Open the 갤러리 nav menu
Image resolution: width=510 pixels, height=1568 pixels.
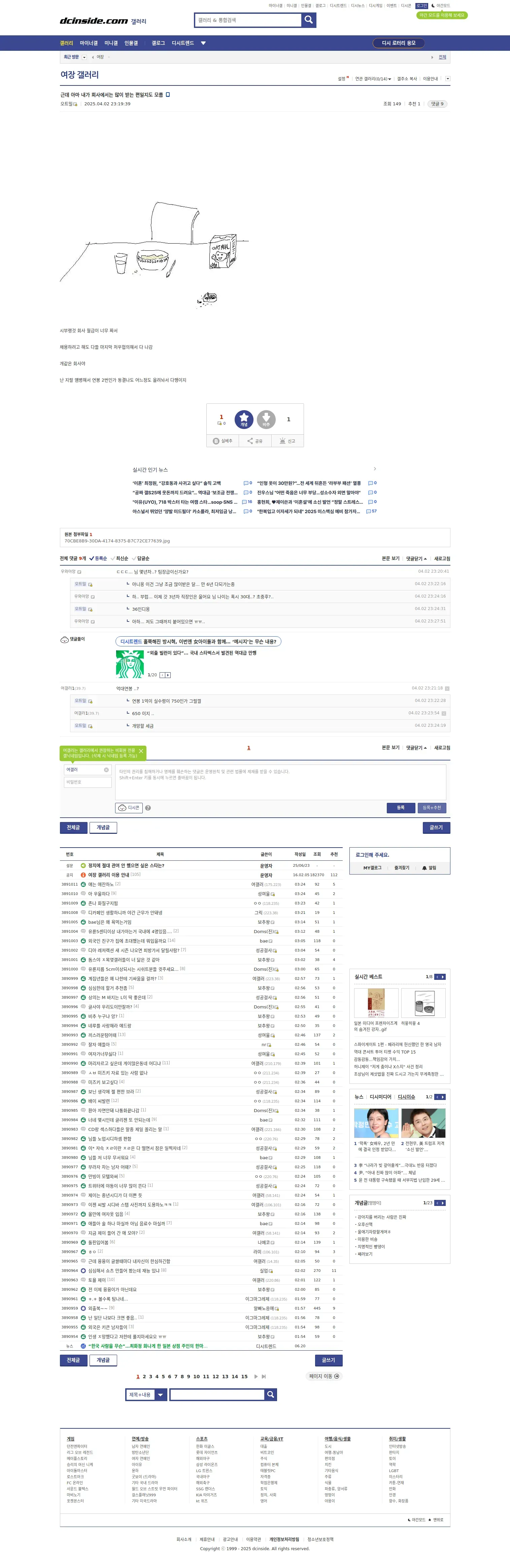[66, 43]
